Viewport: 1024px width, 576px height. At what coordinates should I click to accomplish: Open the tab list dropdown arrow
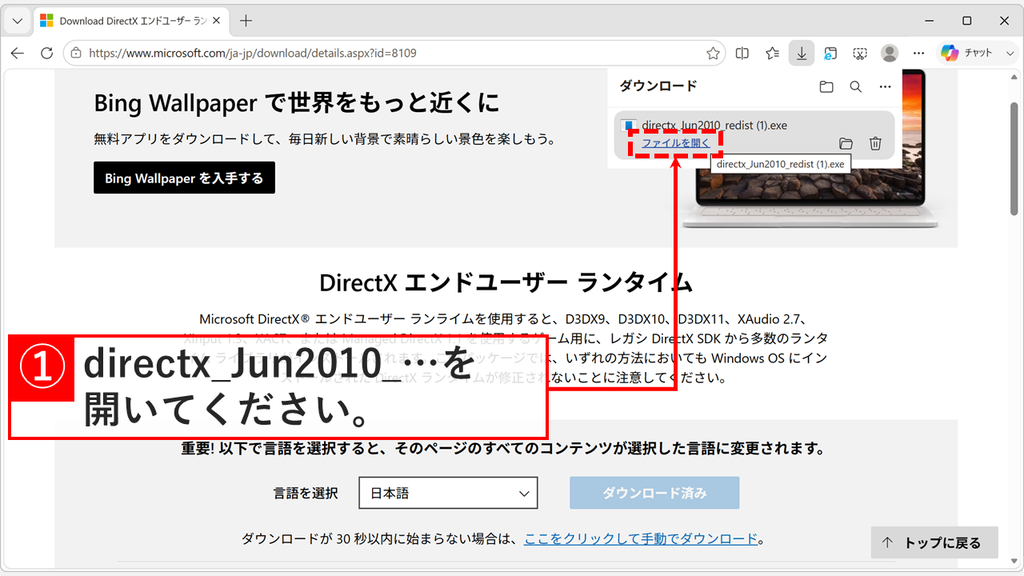pos(18,21)
